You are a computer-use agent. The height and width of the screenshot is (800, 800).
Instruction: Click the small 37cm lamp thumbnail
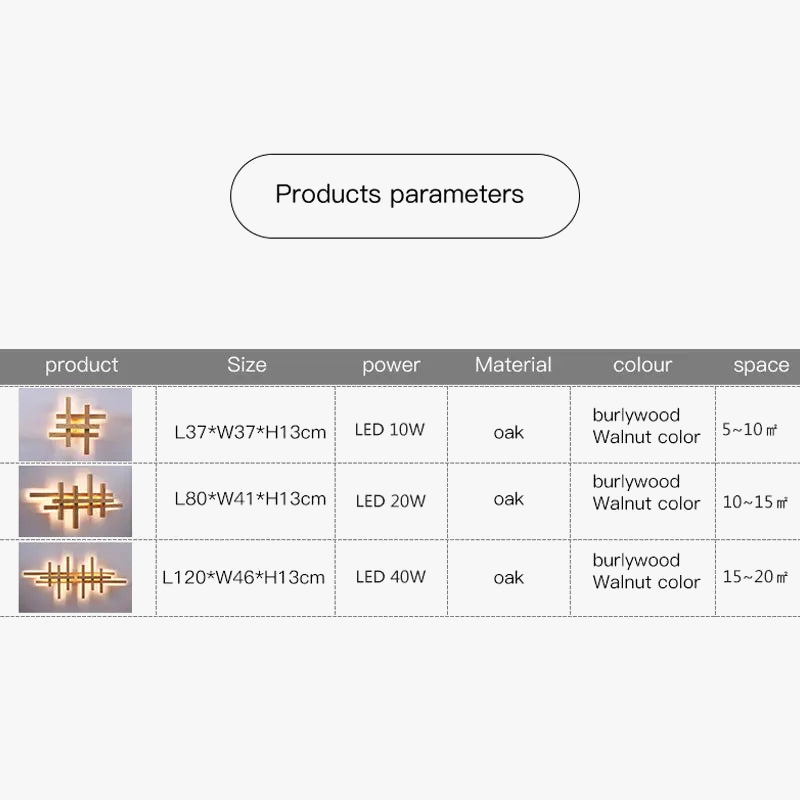pyautogui.click(x=75, y=424)
